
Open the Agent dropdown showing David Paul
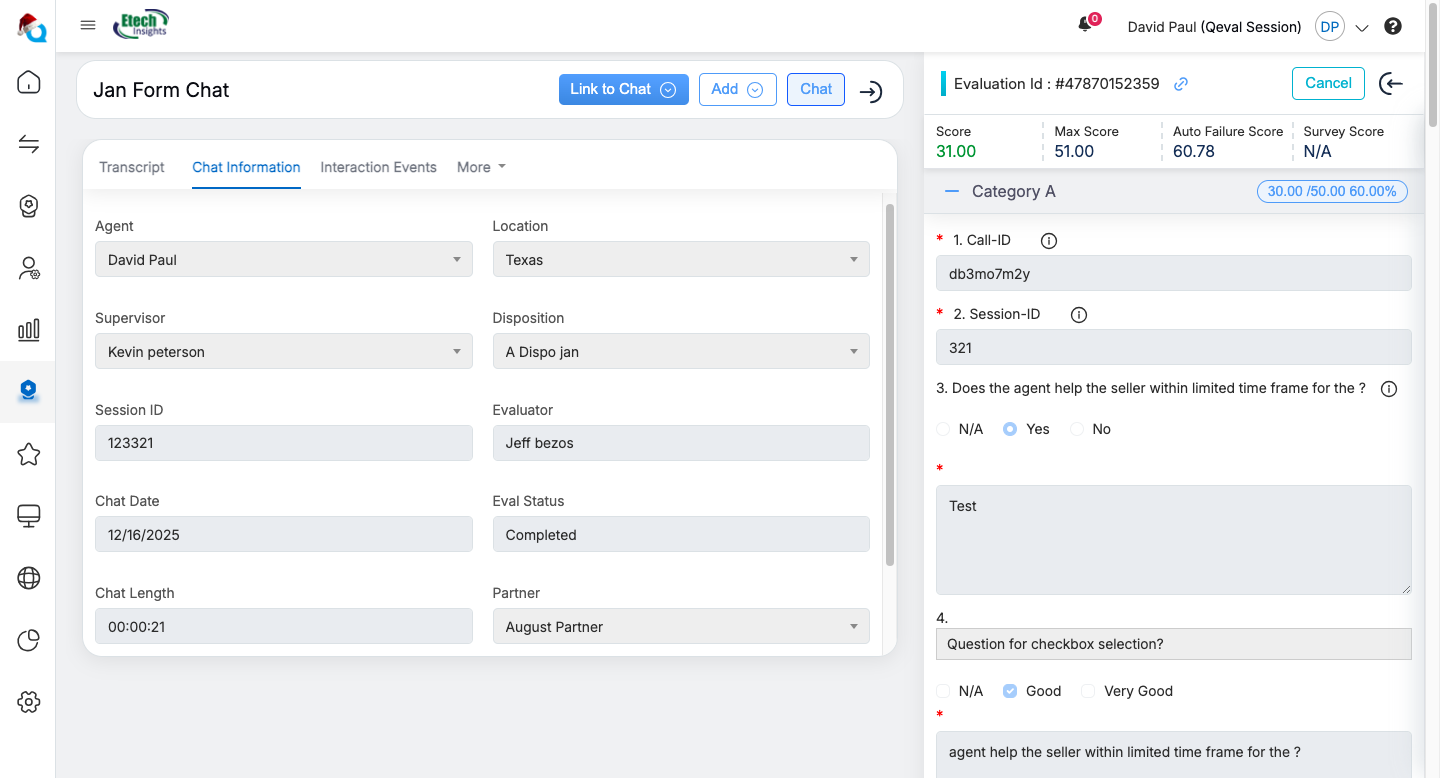[x=284, y=260]
